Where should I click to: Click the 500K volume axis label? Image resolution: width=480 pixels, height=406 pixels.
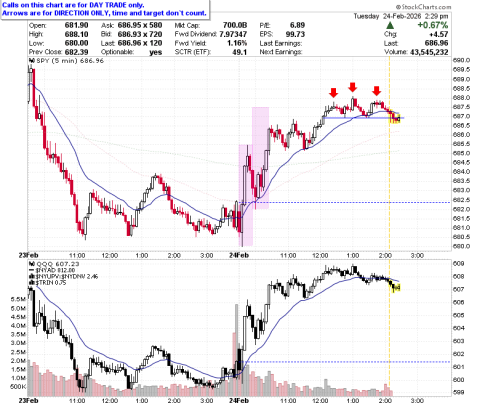[18, 387]
